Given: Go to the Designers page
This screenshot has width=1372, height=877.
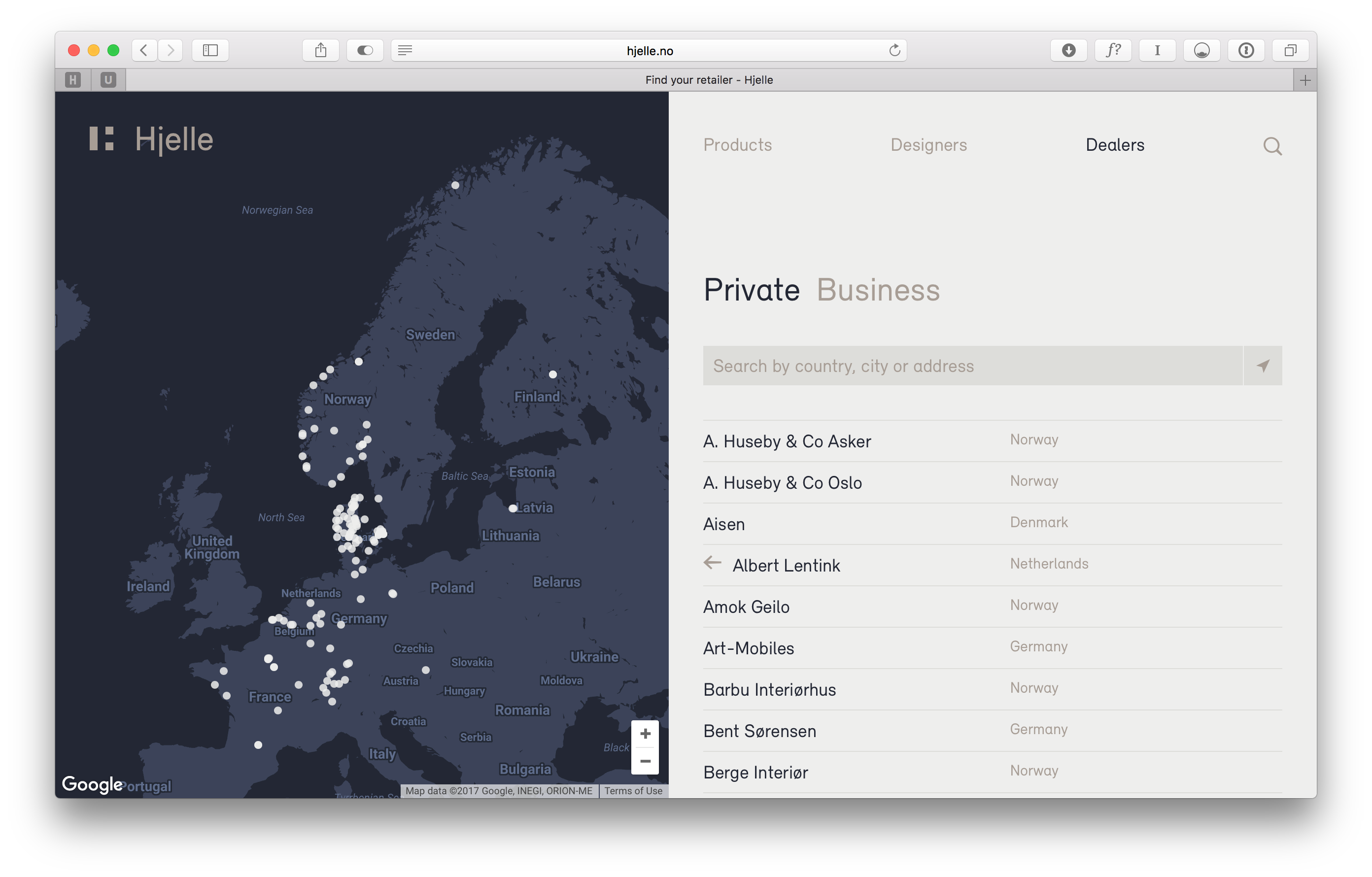Looking at the screenshot, I should click(928, 145).
